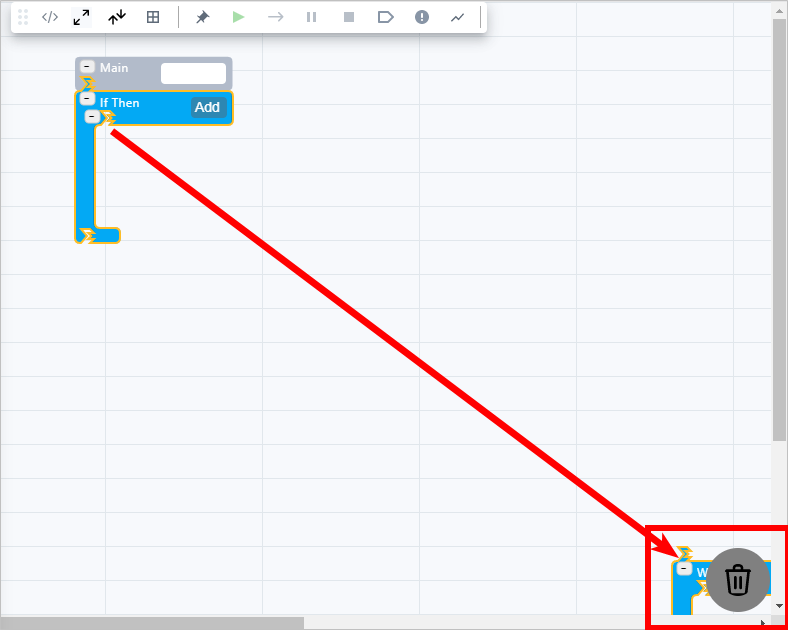Collapse the If Then block
This screenshot has height=630, width=788.
point(88,100)
